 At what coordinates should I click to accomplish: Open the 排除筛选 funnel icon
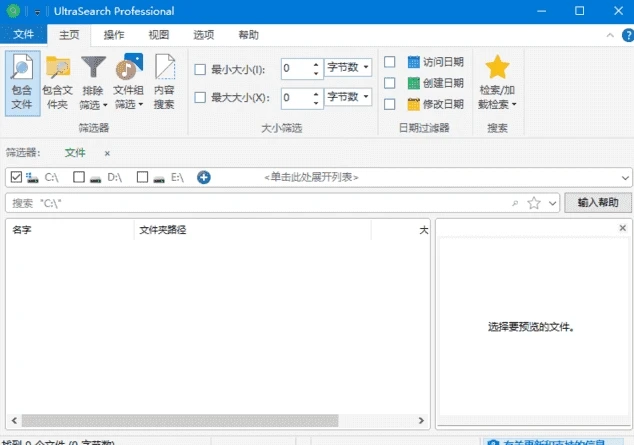(93, 67)
